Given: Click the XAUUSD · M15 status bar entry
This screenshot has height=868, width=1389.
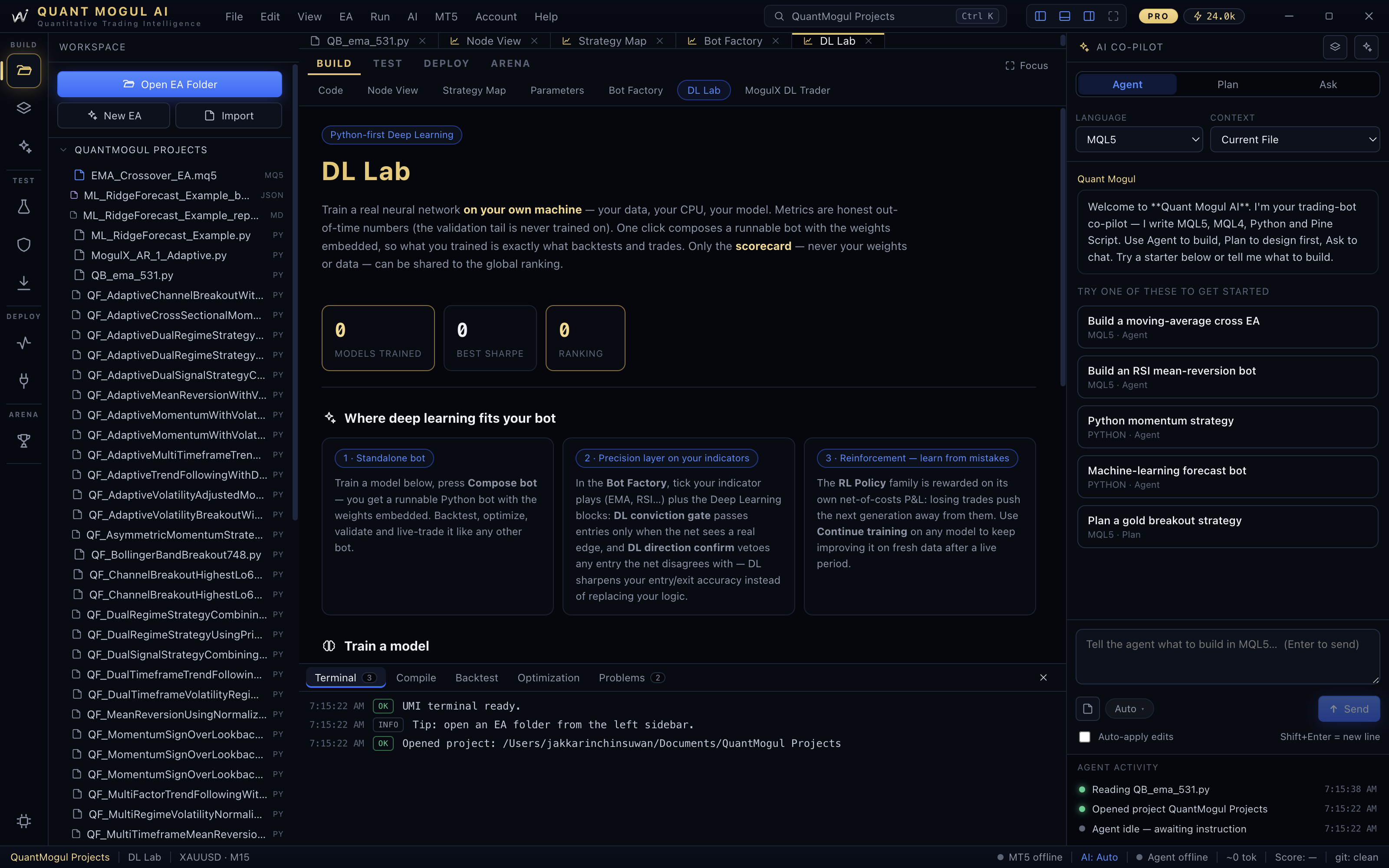Looking at the screenshot, I should (214, 857).
